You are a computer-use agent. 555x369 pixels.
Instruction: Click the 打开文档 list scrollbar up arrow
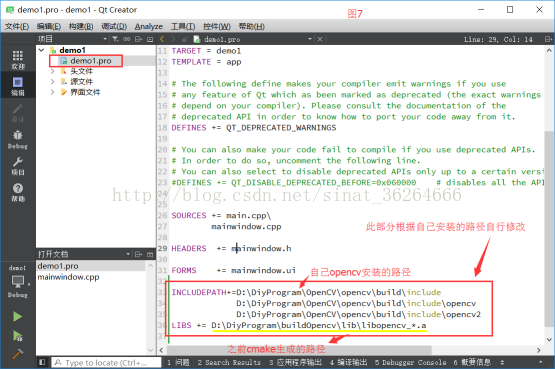point(150,265)
